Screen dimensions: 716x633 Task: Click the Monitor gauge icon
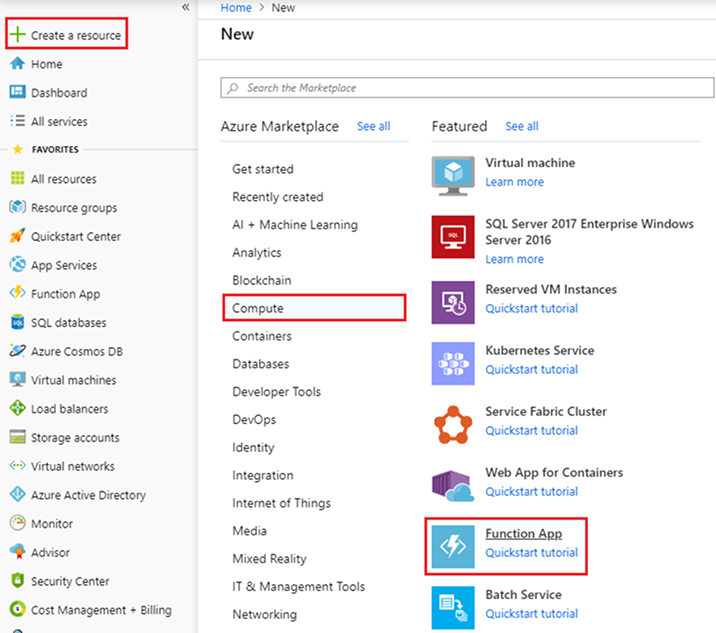(x=17, y=523)
